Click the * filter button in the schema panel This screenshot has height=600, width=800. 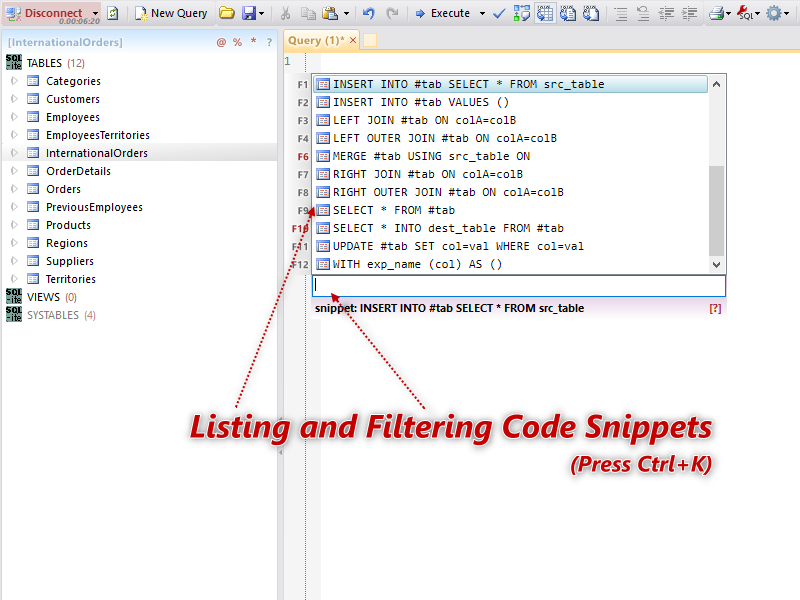click(253, 41)
